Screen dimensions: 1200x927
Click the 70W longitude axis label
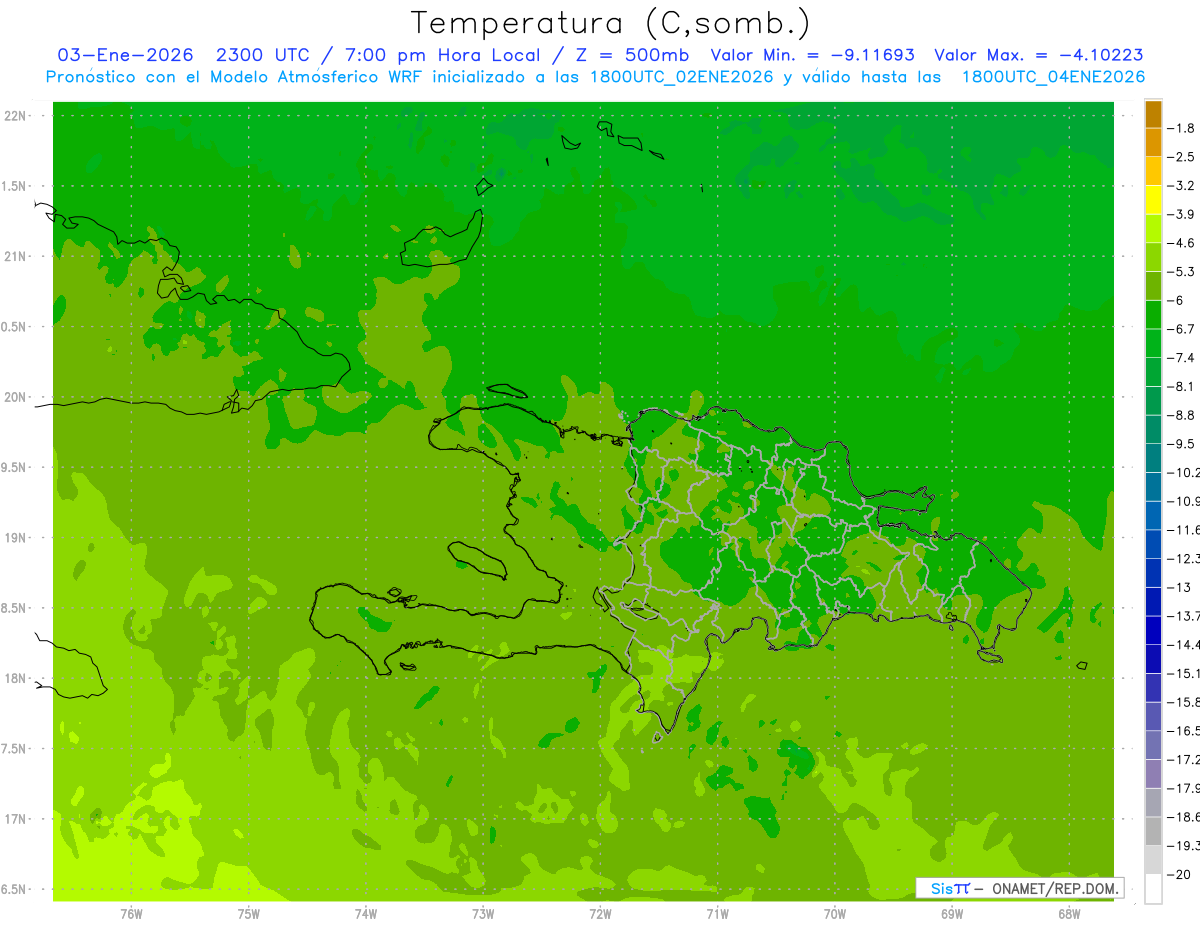point(834,914)
